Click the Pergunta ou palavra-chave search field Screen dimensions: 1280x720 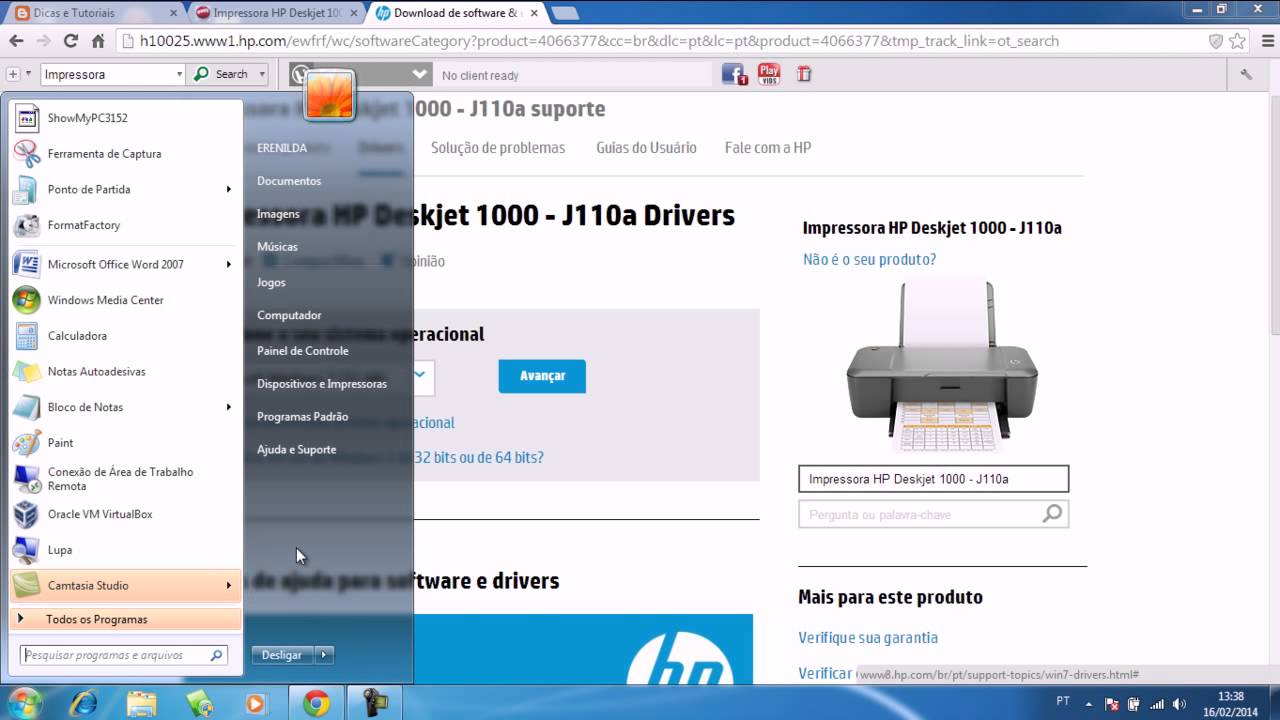933,514
